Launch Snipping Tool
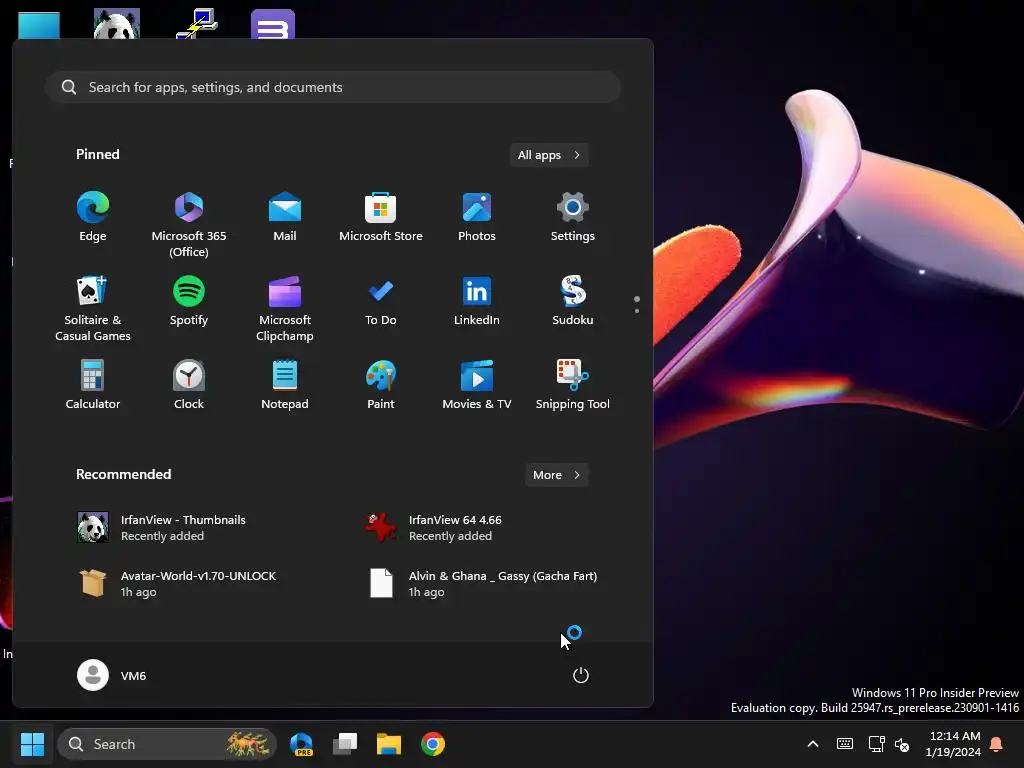Viewport: 1024px width, 768px height. tap(573, 385)
